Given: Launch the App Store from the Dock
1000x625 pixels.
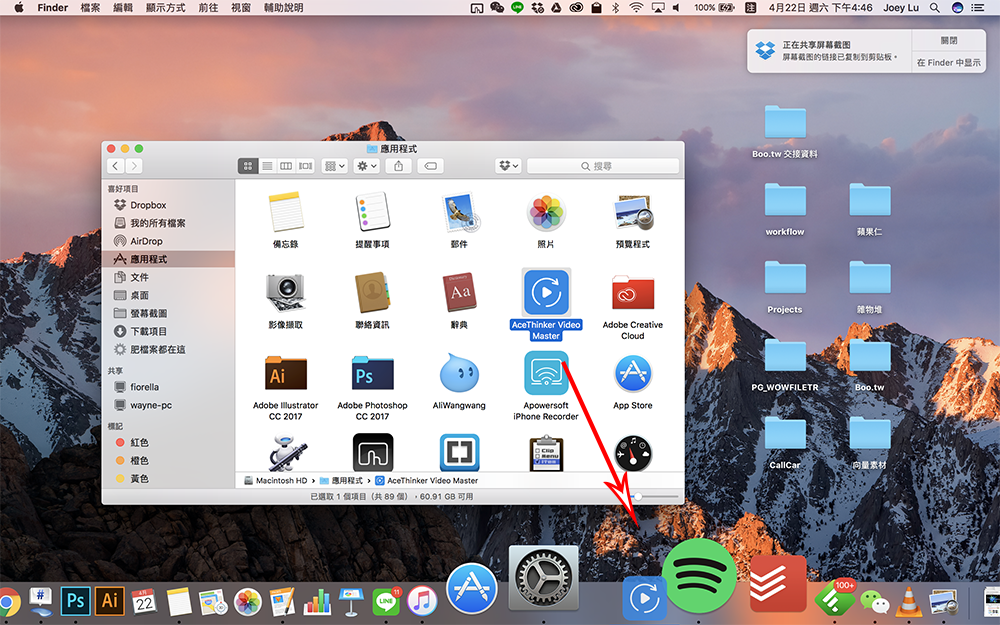Looking at the screenshot, I should 472,588.
